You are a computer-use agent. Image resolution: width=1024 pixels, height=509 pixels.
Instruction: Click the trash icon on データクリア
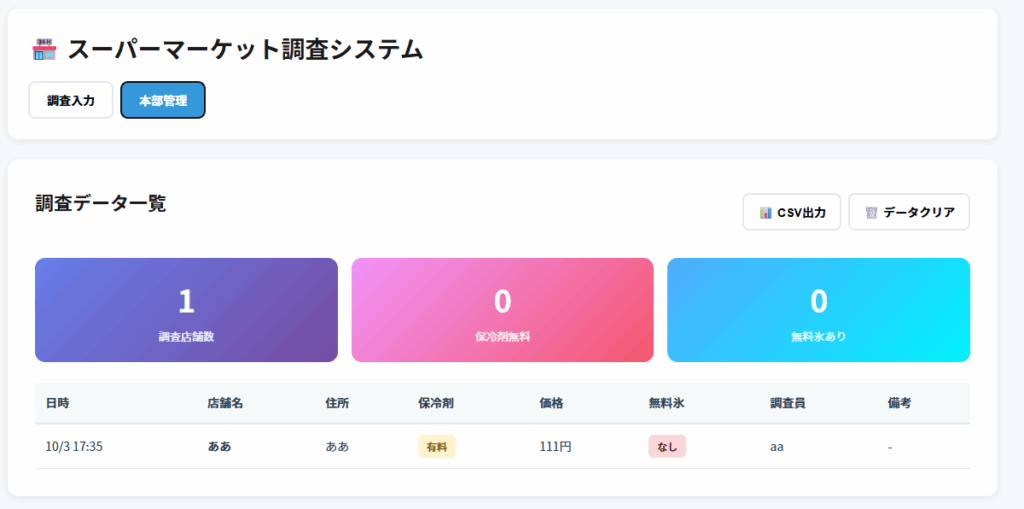click(x=872, y=212)
